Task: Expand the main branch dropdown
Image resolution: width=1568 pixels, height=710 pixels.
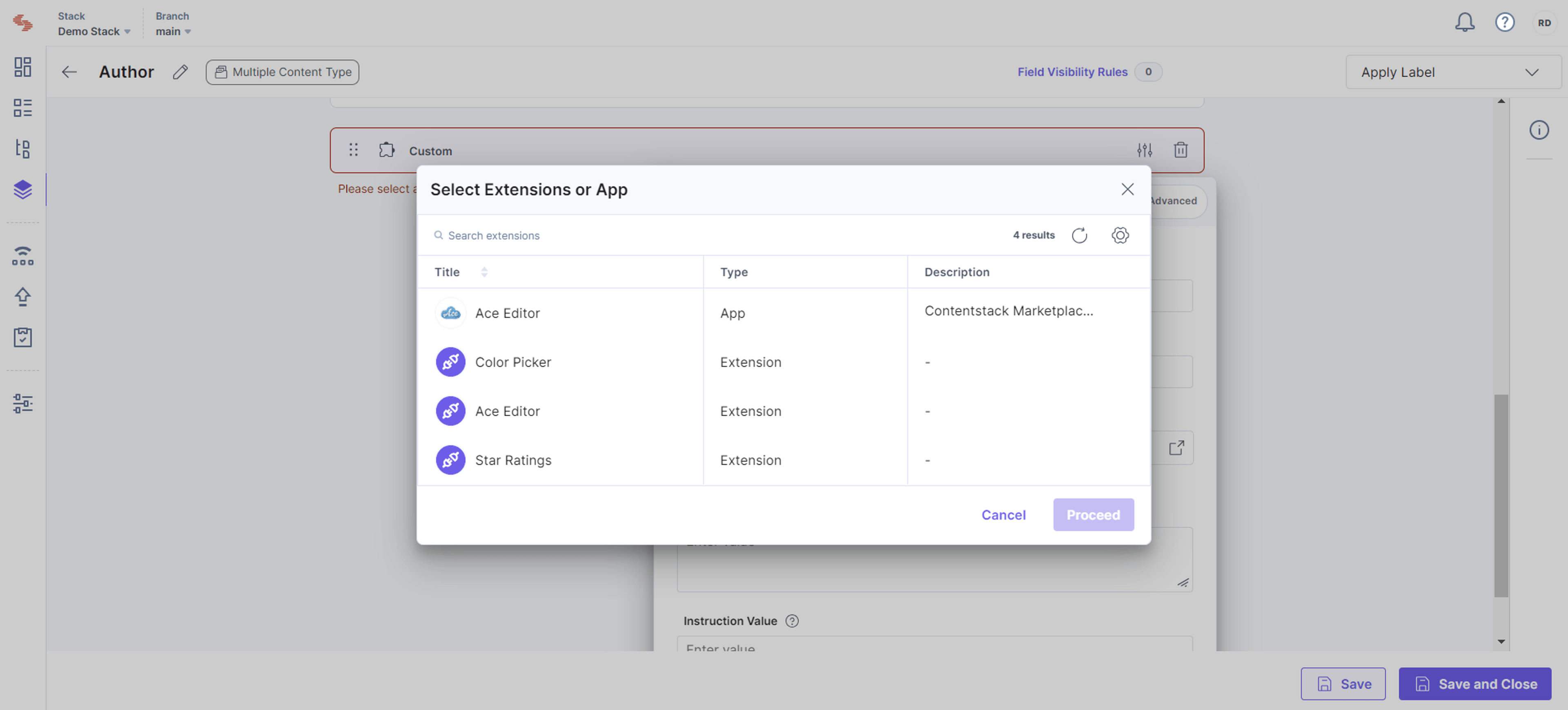Action: (174, 31)
